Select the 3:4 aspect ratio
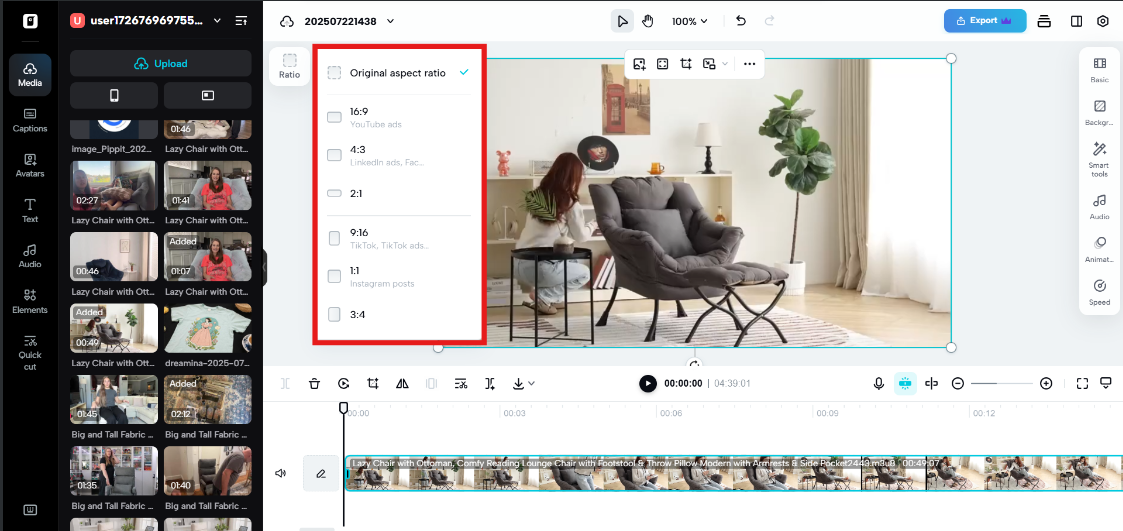 coord(398,314)
